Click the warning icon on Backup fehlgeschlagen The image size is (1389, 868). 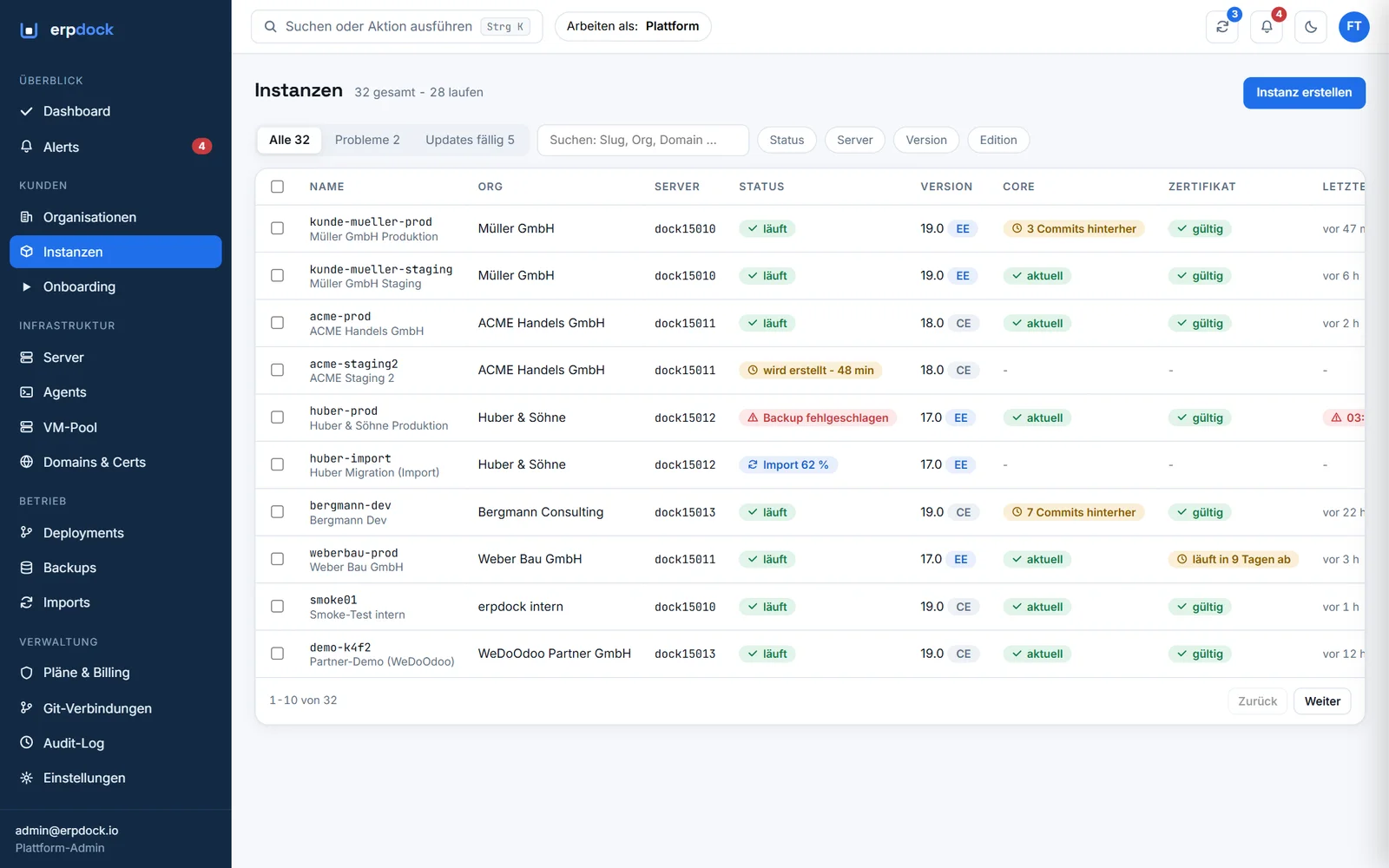pyautogui.click(x=753, y=418)
